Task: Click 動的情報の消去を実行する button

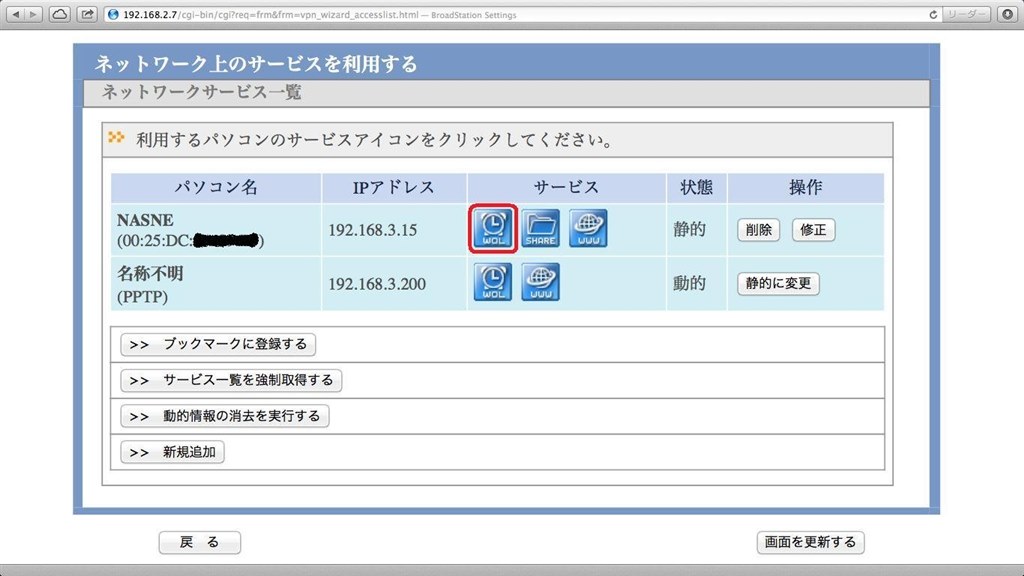Action: [225, 416]
